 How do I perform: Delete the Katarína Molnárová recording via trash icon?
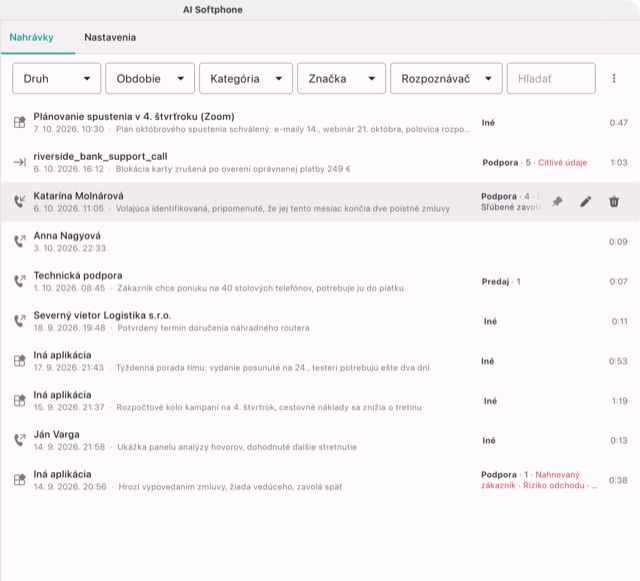[x=614, y=201]
